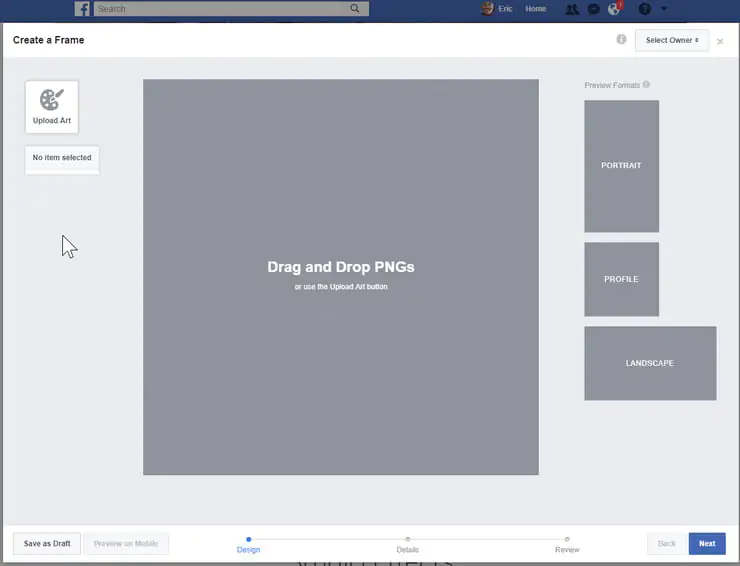
Task: Go to the Details step
Action: click(407, 545)
